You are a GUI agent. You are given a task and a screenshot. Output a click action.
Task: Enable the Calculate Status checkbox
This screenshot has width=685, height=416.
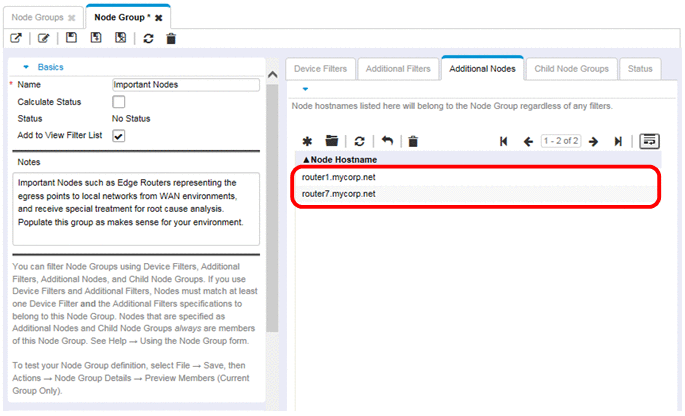pos(119,102)
